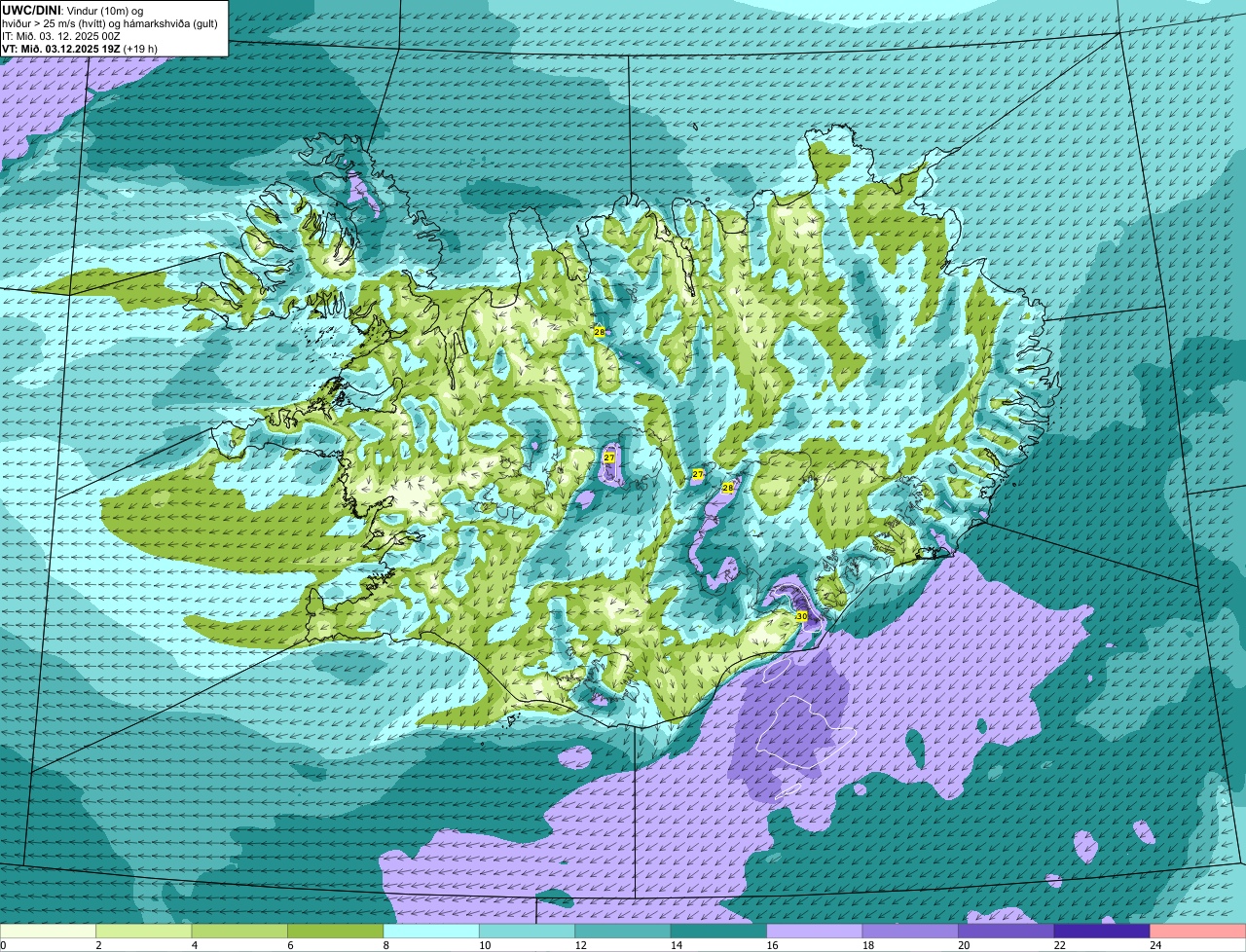The image size is (1246, 952).
Task: Click the pale yellow 0–2 m/s legend swatch
Action: 49,931
